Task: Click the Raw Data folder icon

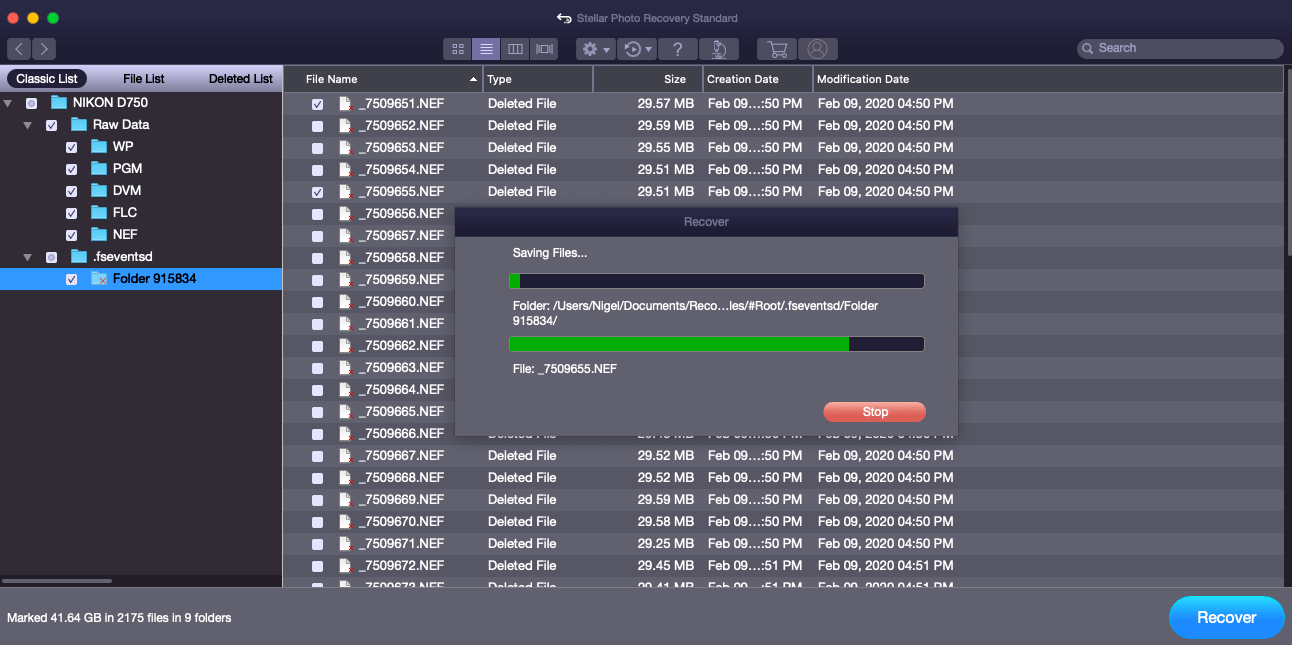Action: [x=79, y=124]
